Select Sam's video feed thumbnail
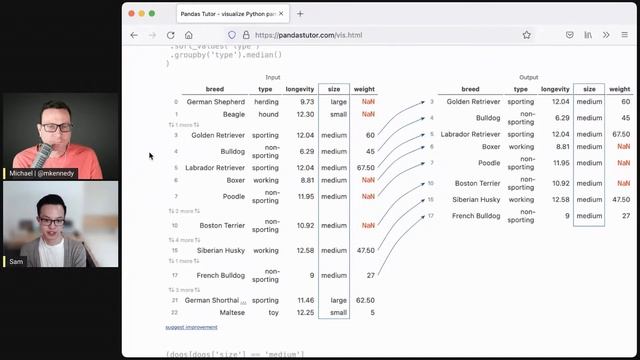 point(61,224)
